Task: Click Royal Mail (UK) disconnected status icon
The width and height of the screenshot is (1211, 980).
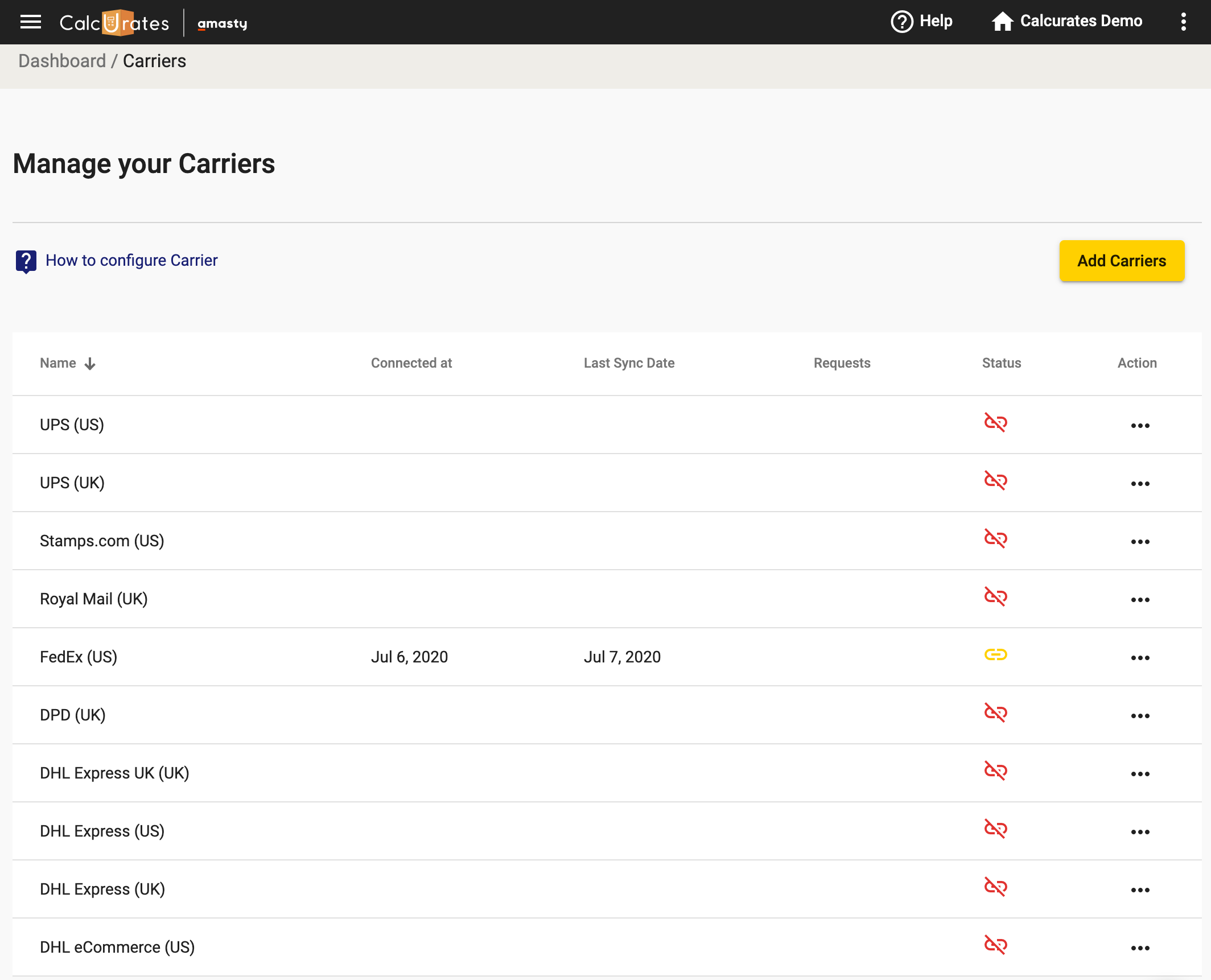Action: 996,597
